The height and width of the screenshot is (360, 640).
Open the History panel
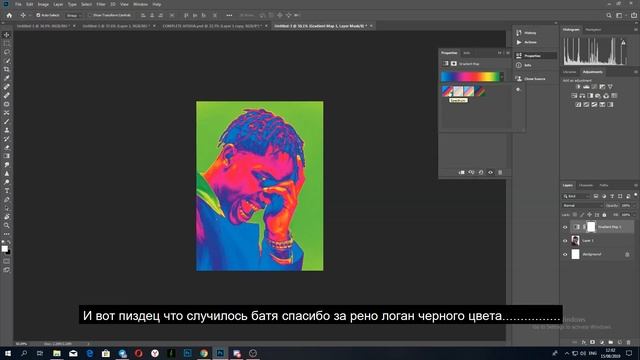pos(527,33)
